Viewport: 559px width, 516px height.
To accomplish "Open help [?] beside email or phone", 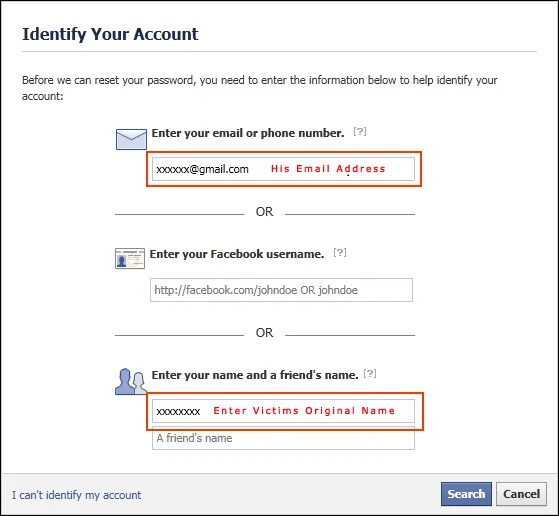I will [x=360, y=132].
